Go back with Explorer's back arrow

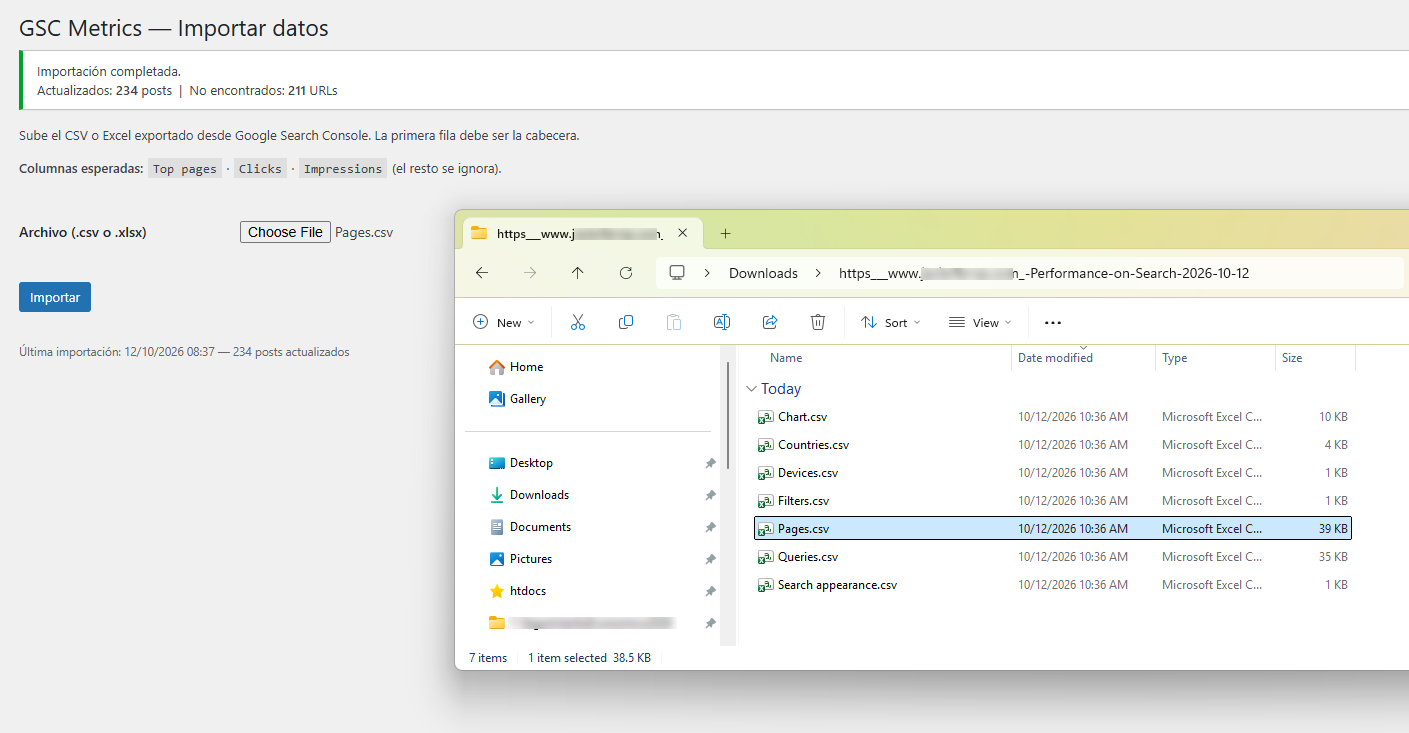[x=482, y=273]
